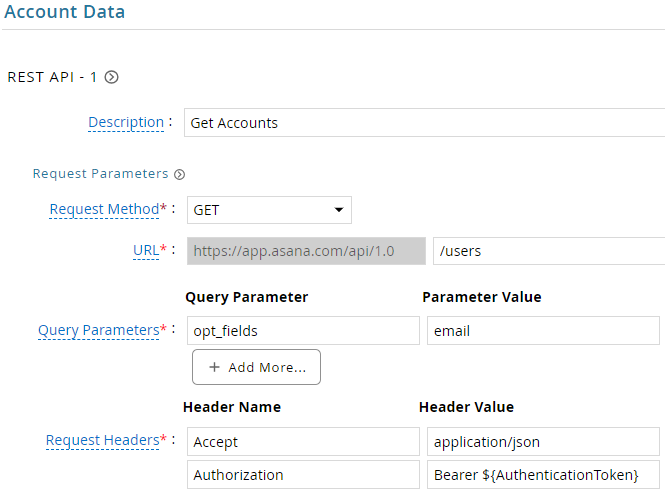Collapse the REST API - 1 section arrow
This screenshot has height=492, width=665.
click(x=112, y=77)
